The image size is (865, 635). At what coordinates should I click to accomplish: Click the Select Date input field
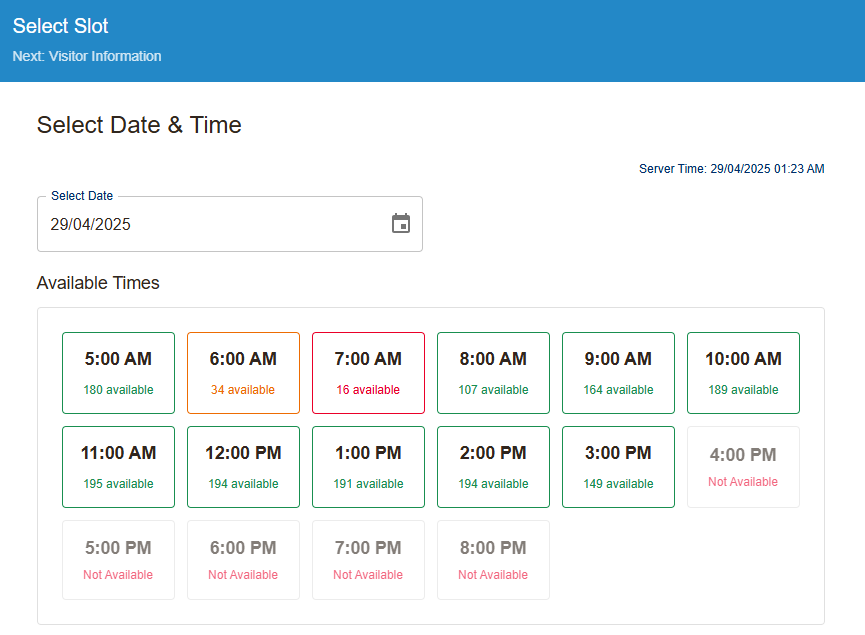(x=210, y=224)
